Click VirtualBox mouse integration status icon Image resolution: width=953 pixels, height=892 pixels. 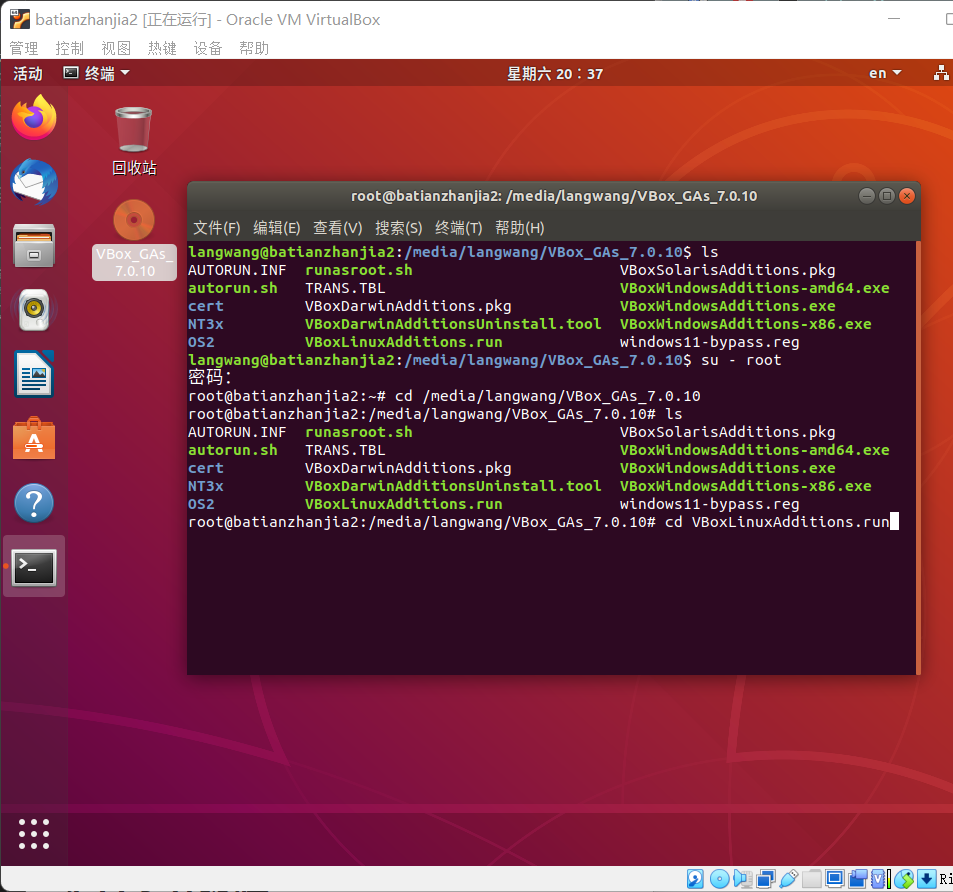[904, 879]
